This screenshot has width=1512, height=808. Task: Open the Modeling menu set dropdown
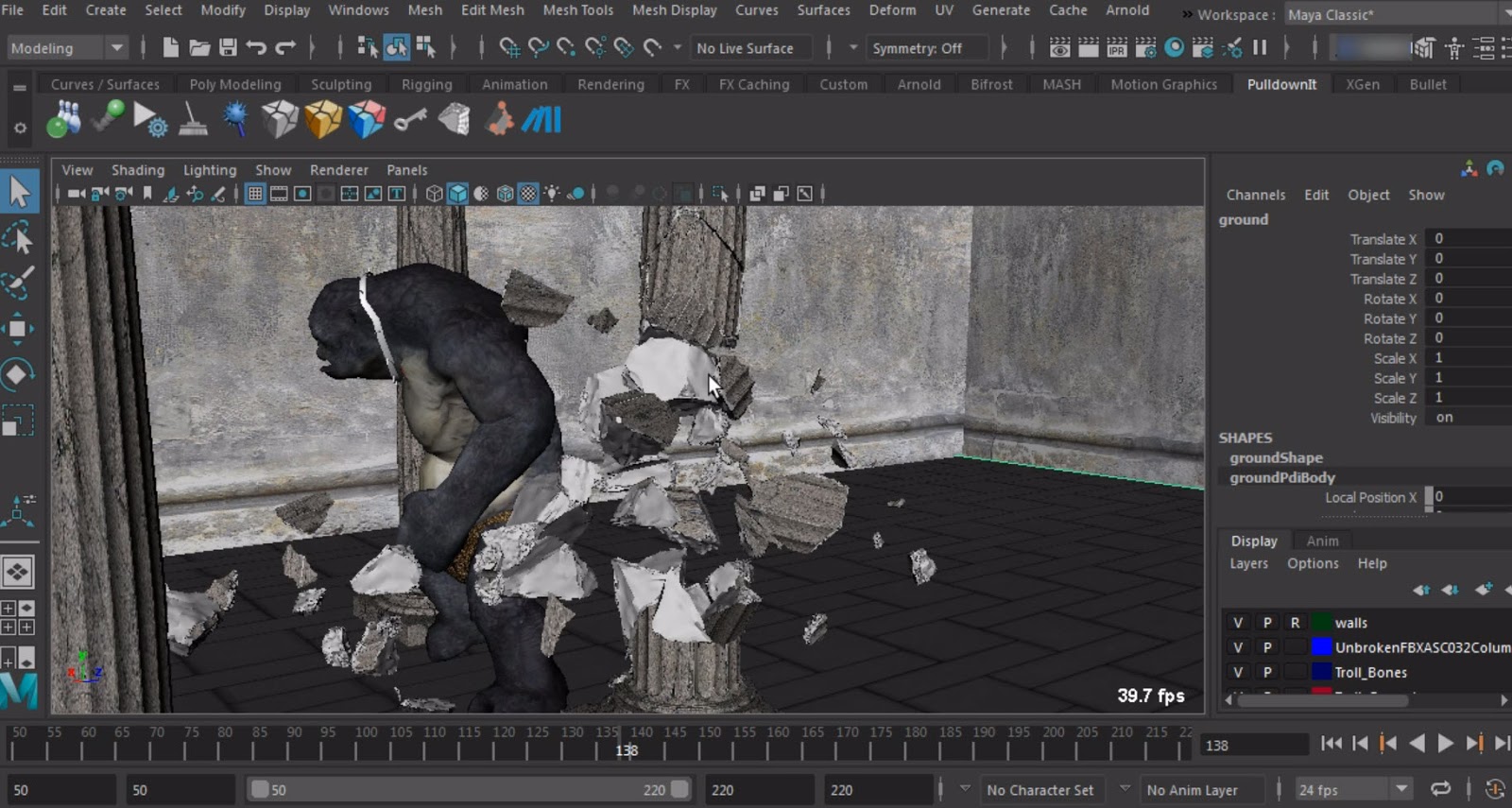pyautogui.click(x=66, y=48)
